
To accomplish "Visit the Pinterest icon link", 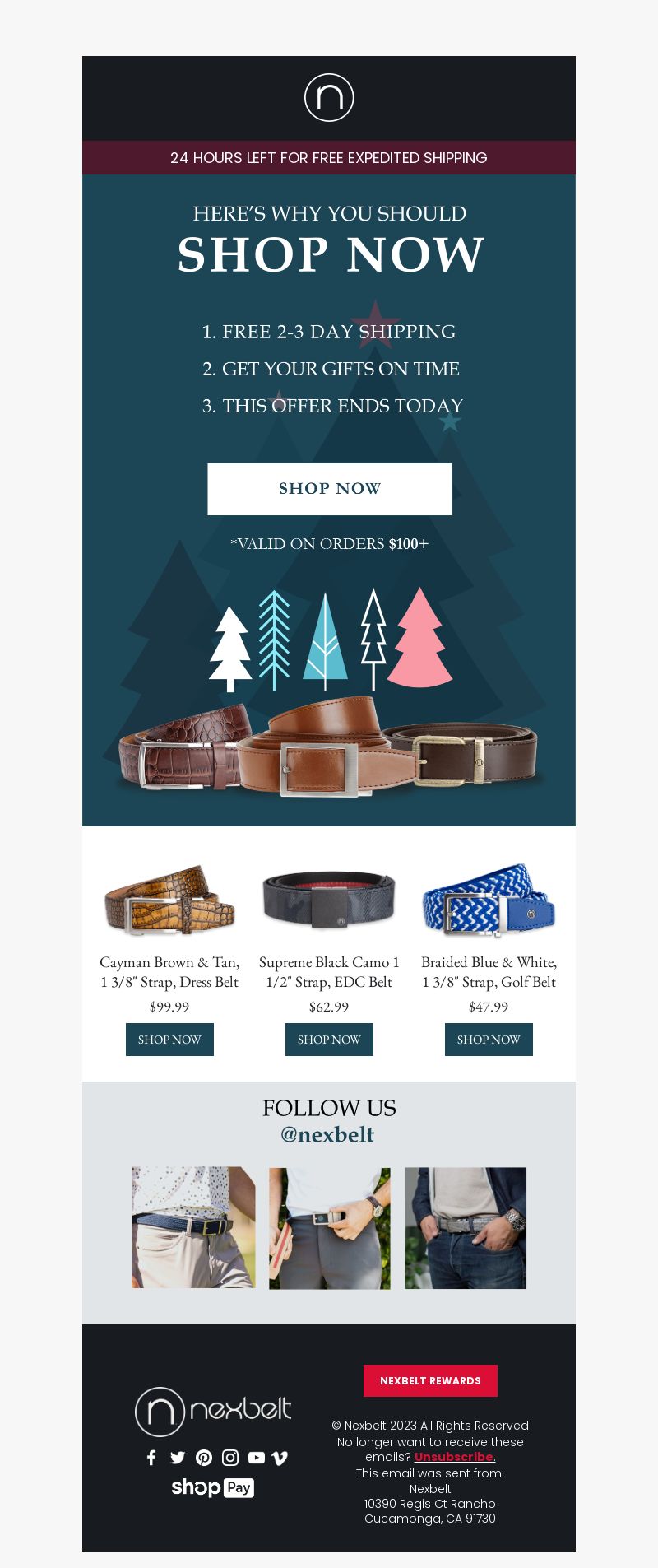I will click(204, 1458).
